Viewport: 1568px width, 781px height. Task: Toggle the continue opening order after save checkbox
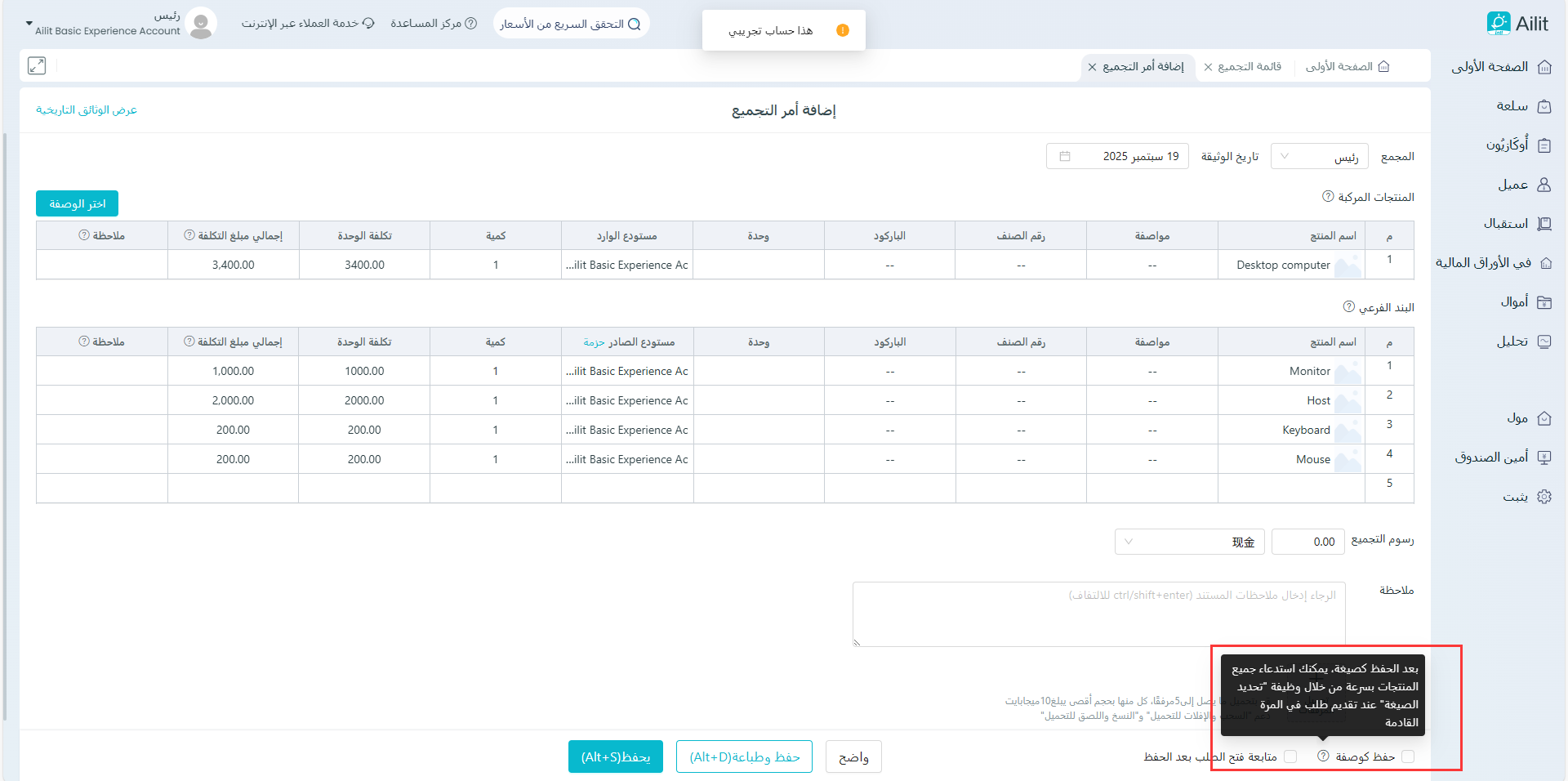click(1290, 756)
